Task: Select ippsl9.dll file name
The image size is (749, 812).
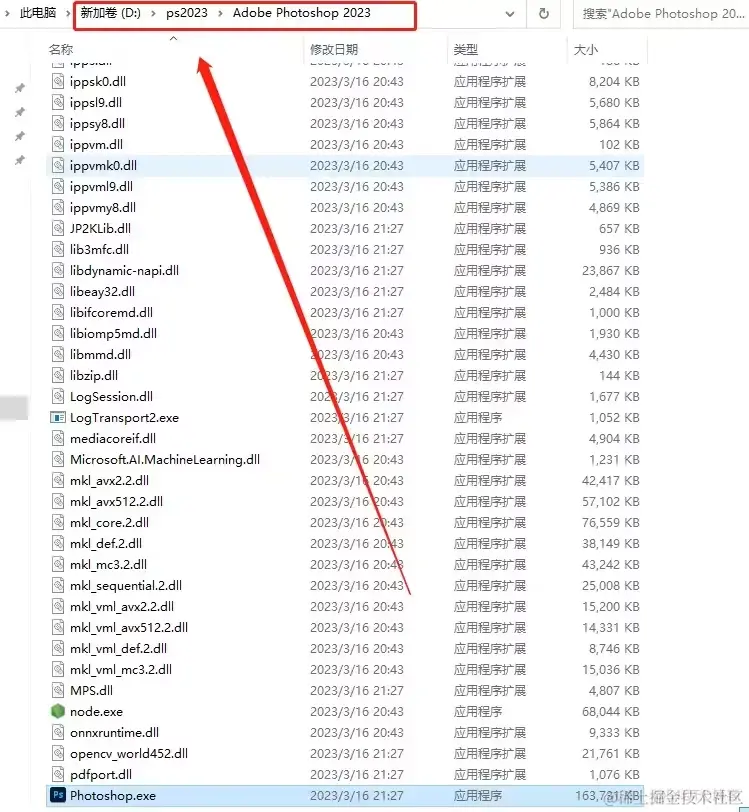Action: [x=96, y=103]
